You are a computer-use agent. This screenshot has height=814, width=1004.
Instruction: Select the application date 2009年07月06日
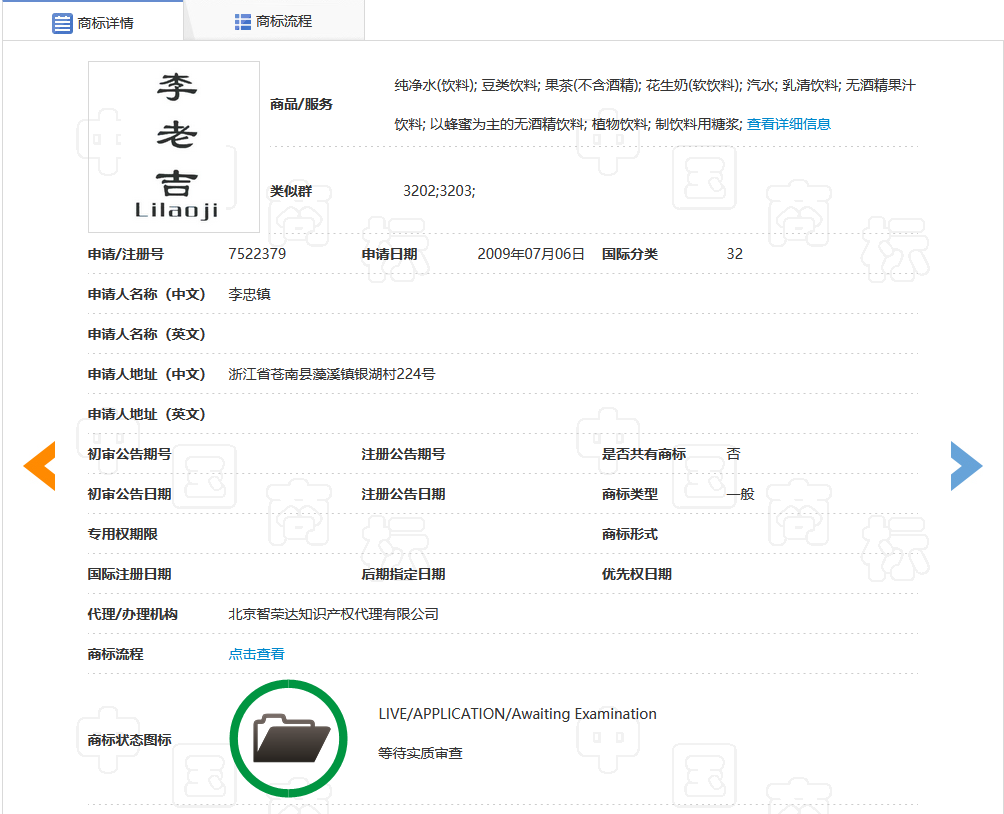click(x=531, y=253)
